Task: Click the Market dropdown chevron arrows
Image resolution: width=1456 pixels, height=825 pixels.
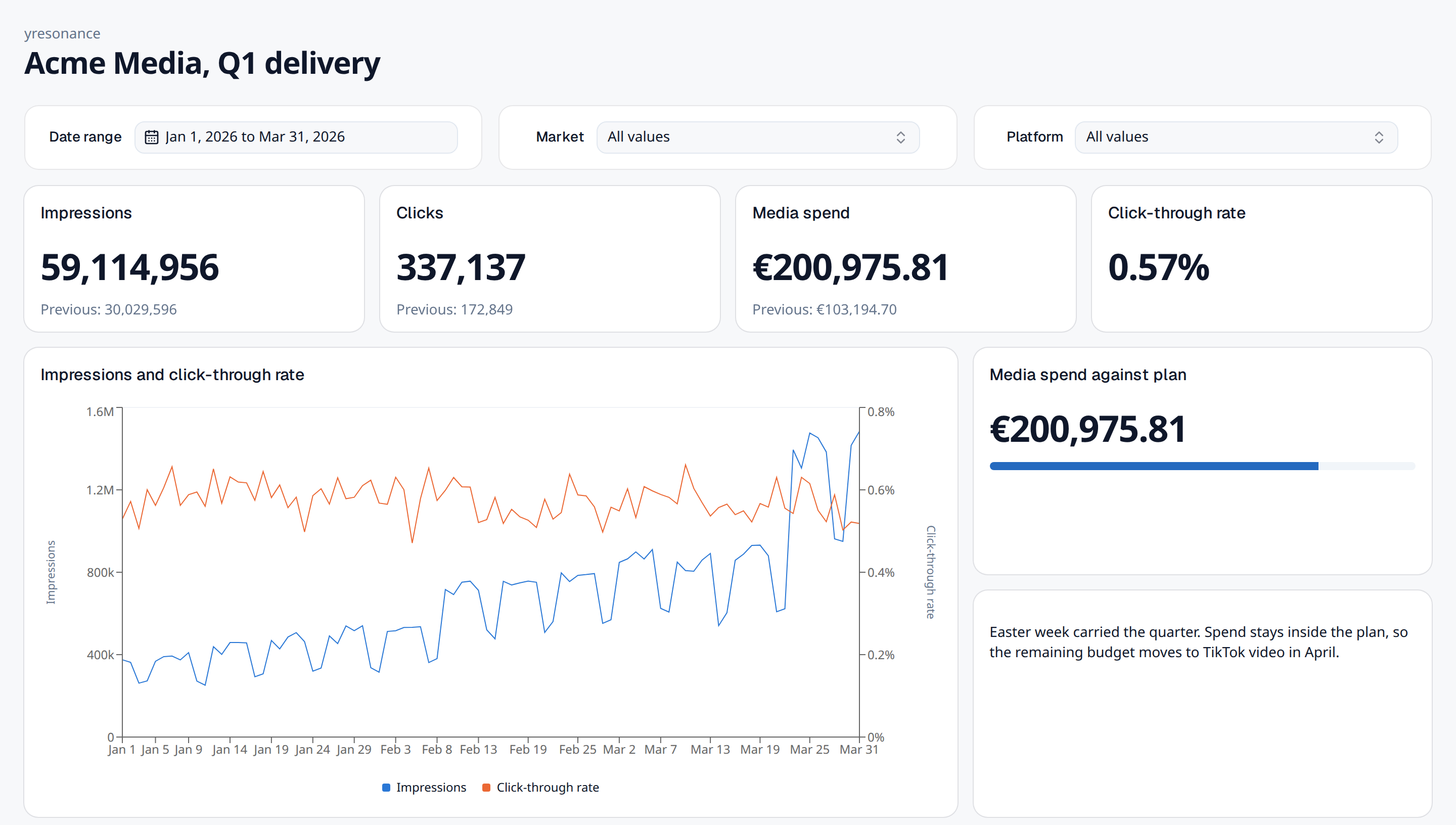Action: point(900,137)
